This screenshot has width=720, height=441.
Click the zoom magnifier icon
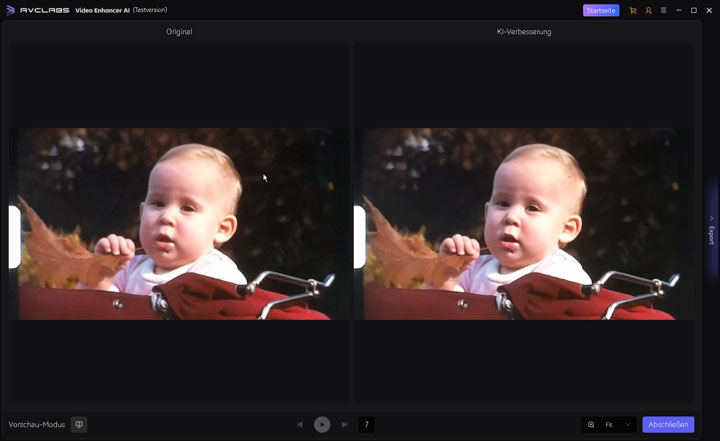pyautogui.click(x=591, y=424)
